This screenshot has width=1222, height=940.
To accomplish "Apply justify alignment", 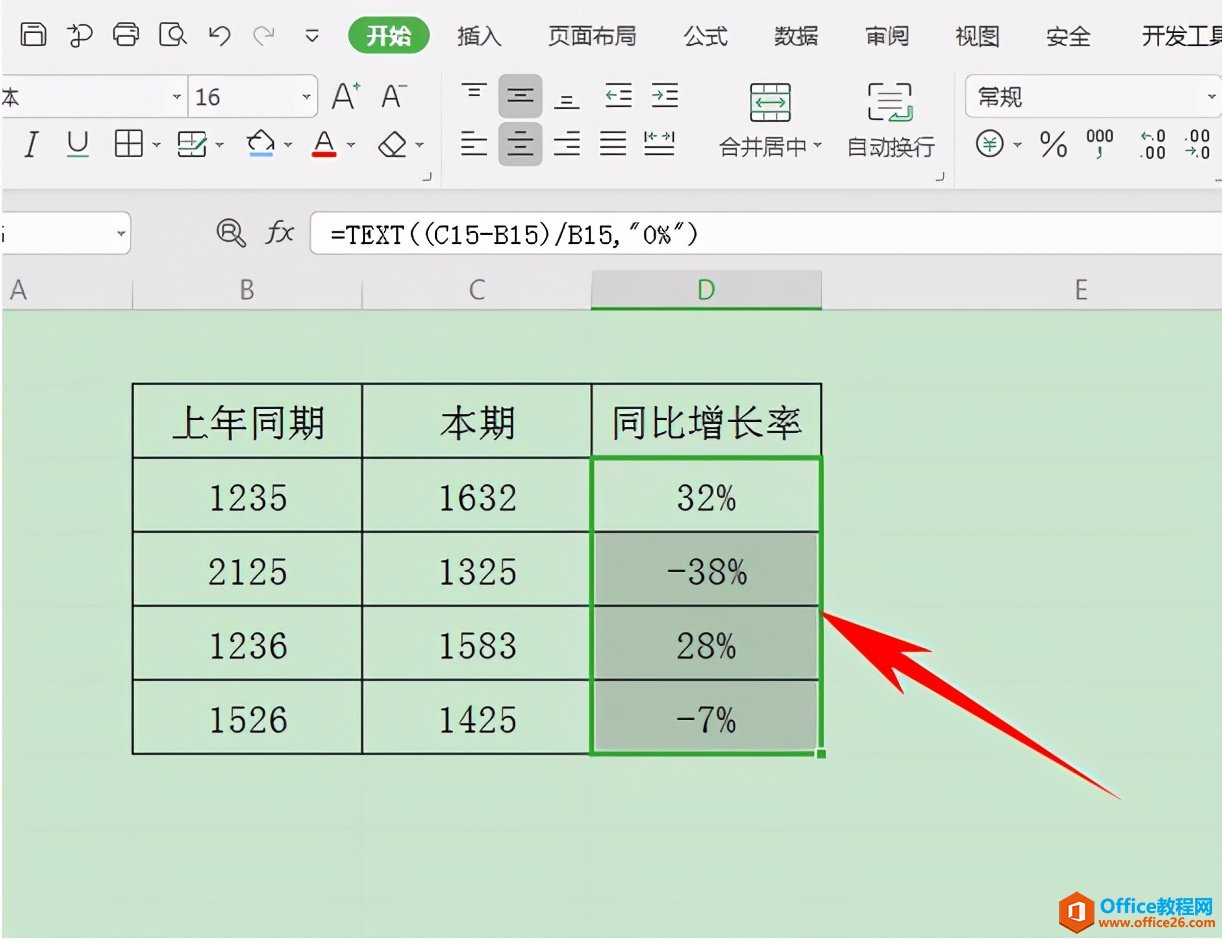I will point(613,145).
